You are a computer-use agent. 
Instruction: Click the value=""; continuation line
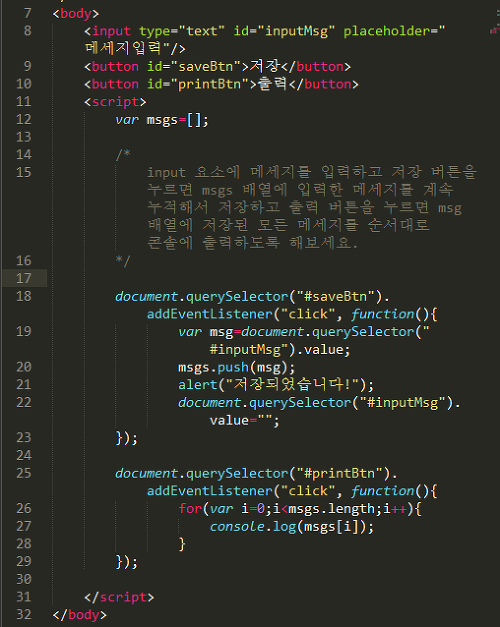(245, 420)
